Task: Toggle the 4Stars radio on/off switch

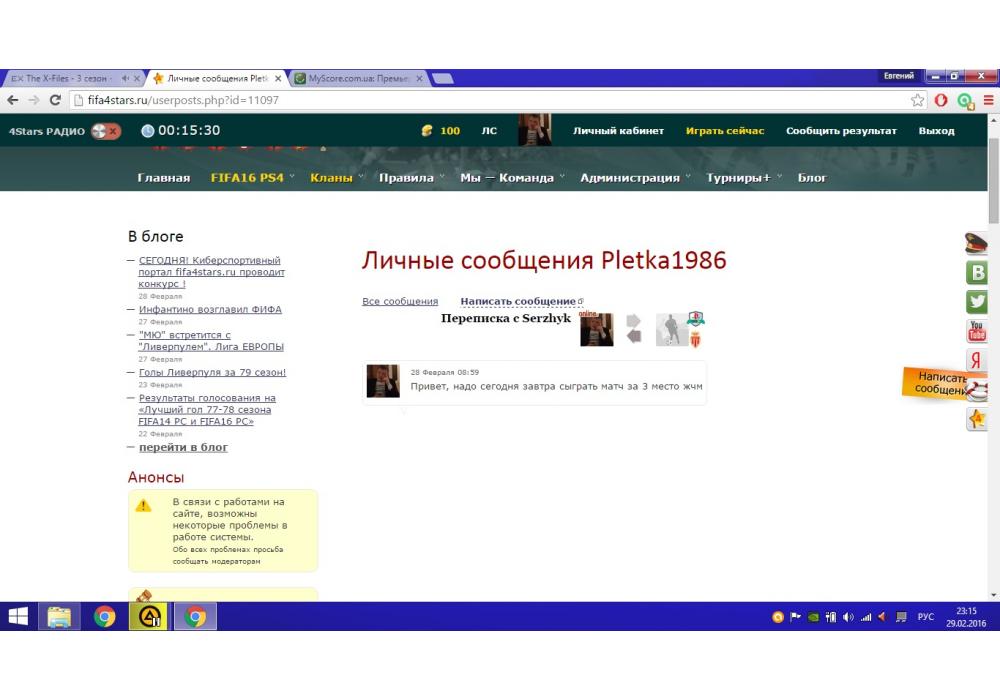Action: [105, 131]
